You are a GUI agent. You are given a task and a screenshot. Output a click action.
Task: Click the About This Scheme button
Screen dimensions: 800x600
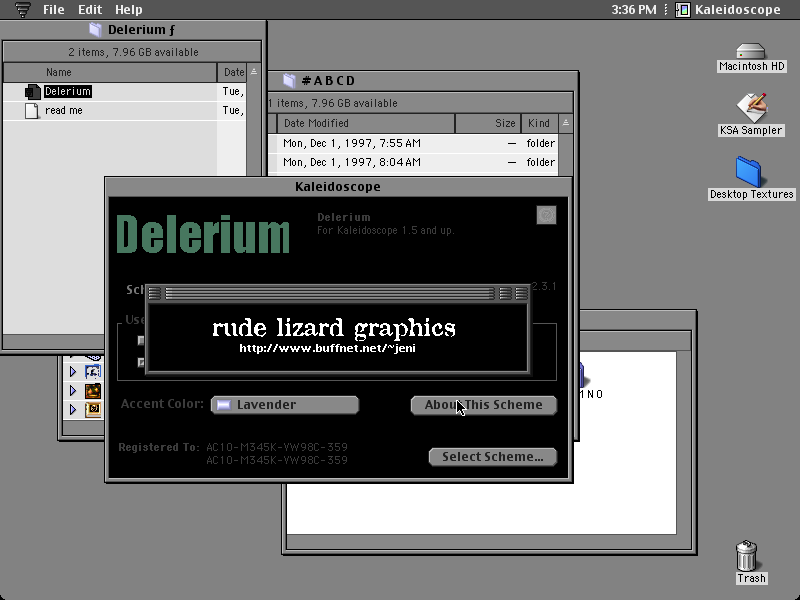pyautogui.click(x=484, y=405)
